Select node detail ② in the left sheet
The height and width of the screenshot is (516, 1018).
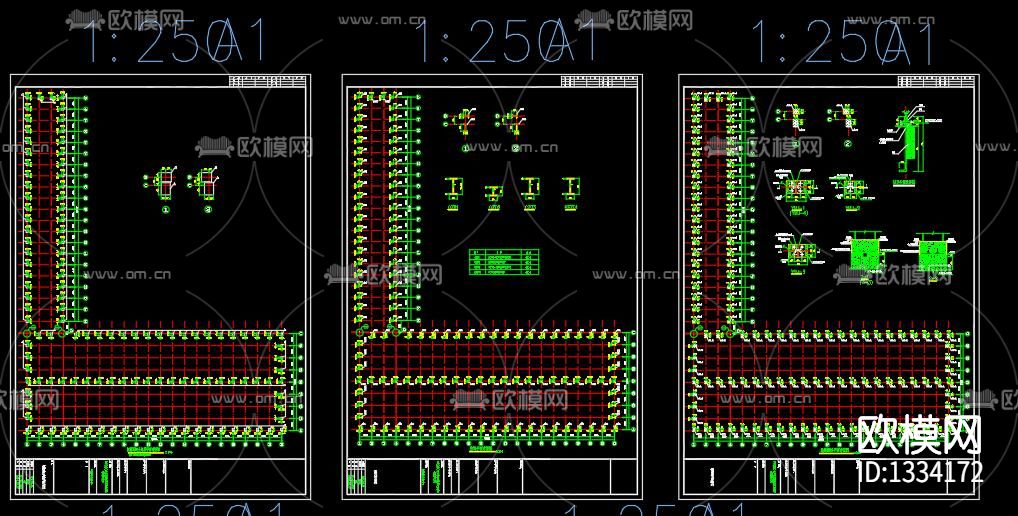(x=205, y=189)
